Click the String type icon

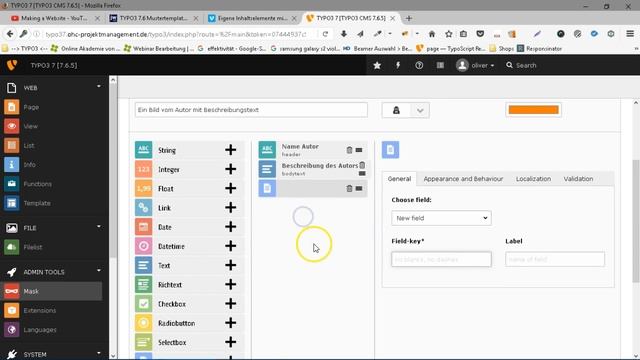coord(144,150)
